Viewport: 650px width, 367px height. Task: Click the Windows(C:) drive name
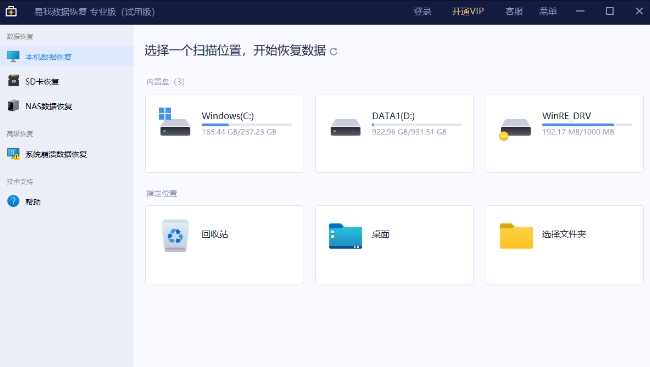point(228,116)
